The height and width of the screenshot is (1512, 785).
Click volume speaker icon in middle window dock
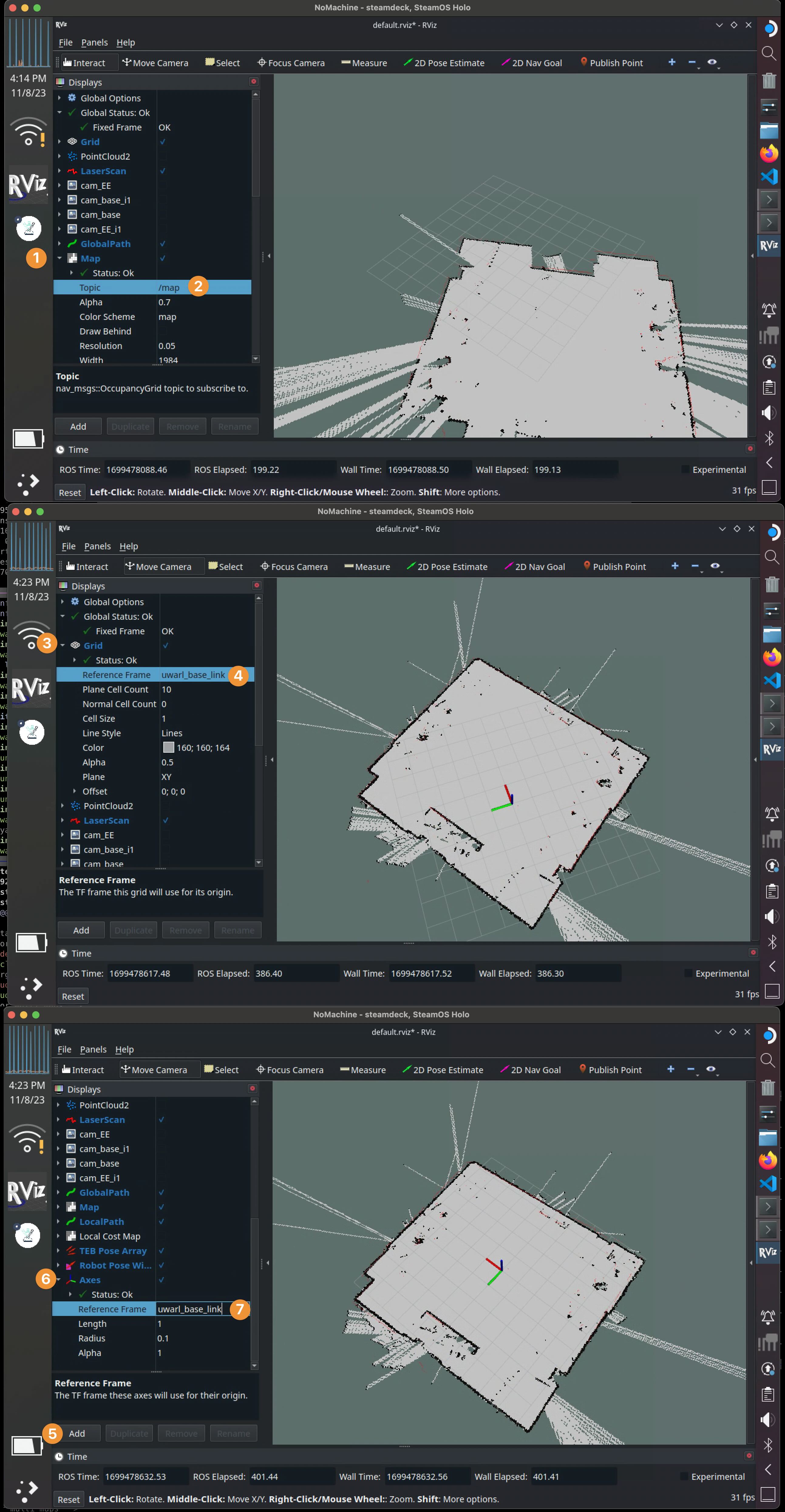(x=772, y=916)
